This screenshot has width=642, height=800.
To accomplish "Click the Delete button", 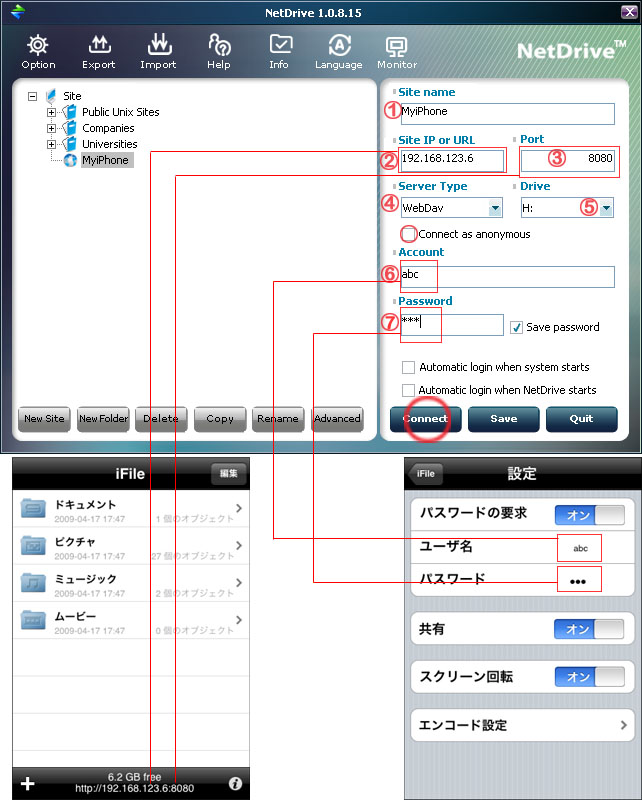I will click(161, 419).
